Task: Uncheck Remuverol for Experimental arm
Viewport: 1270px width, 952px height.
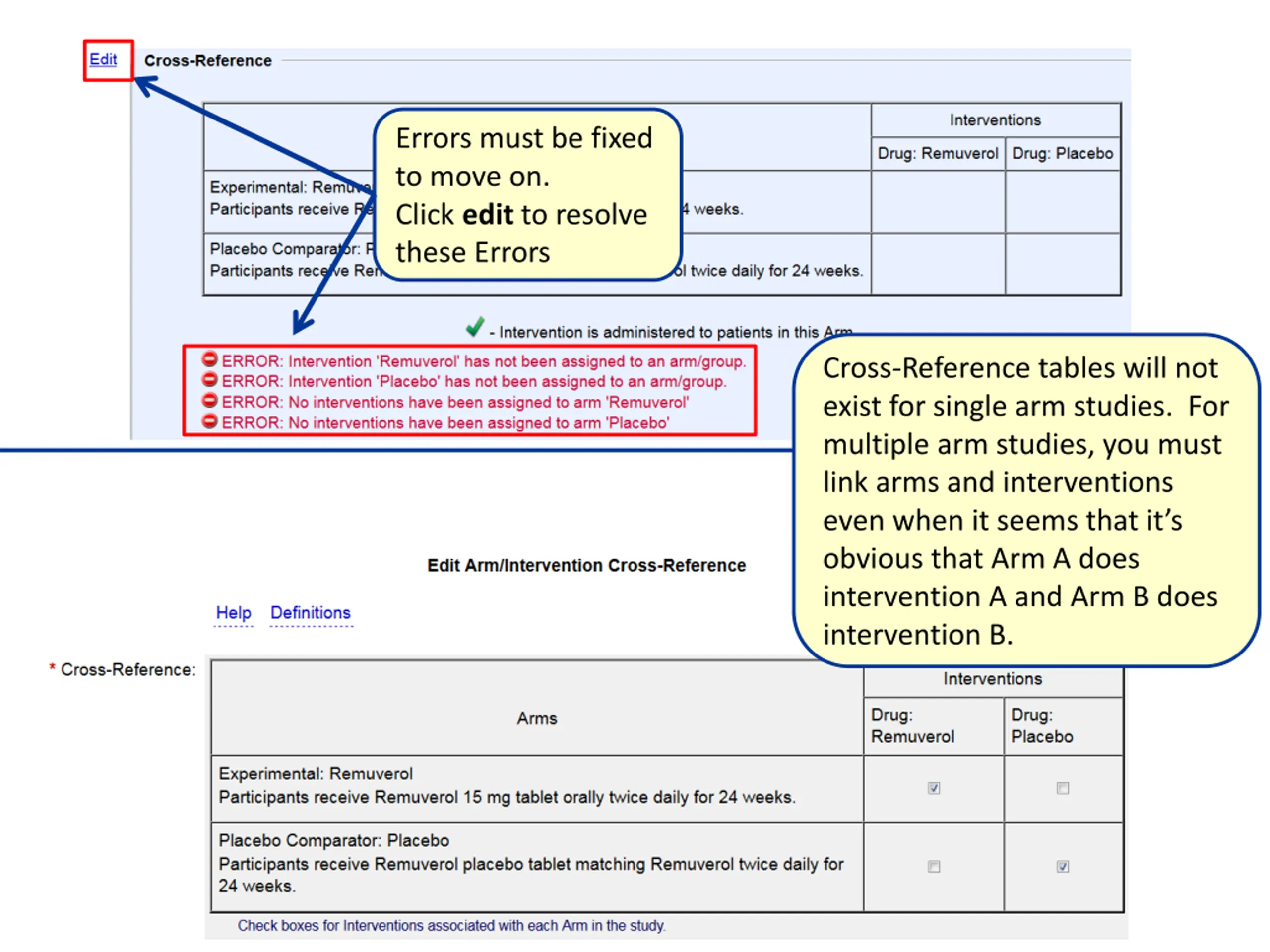Action: [934, 788]
